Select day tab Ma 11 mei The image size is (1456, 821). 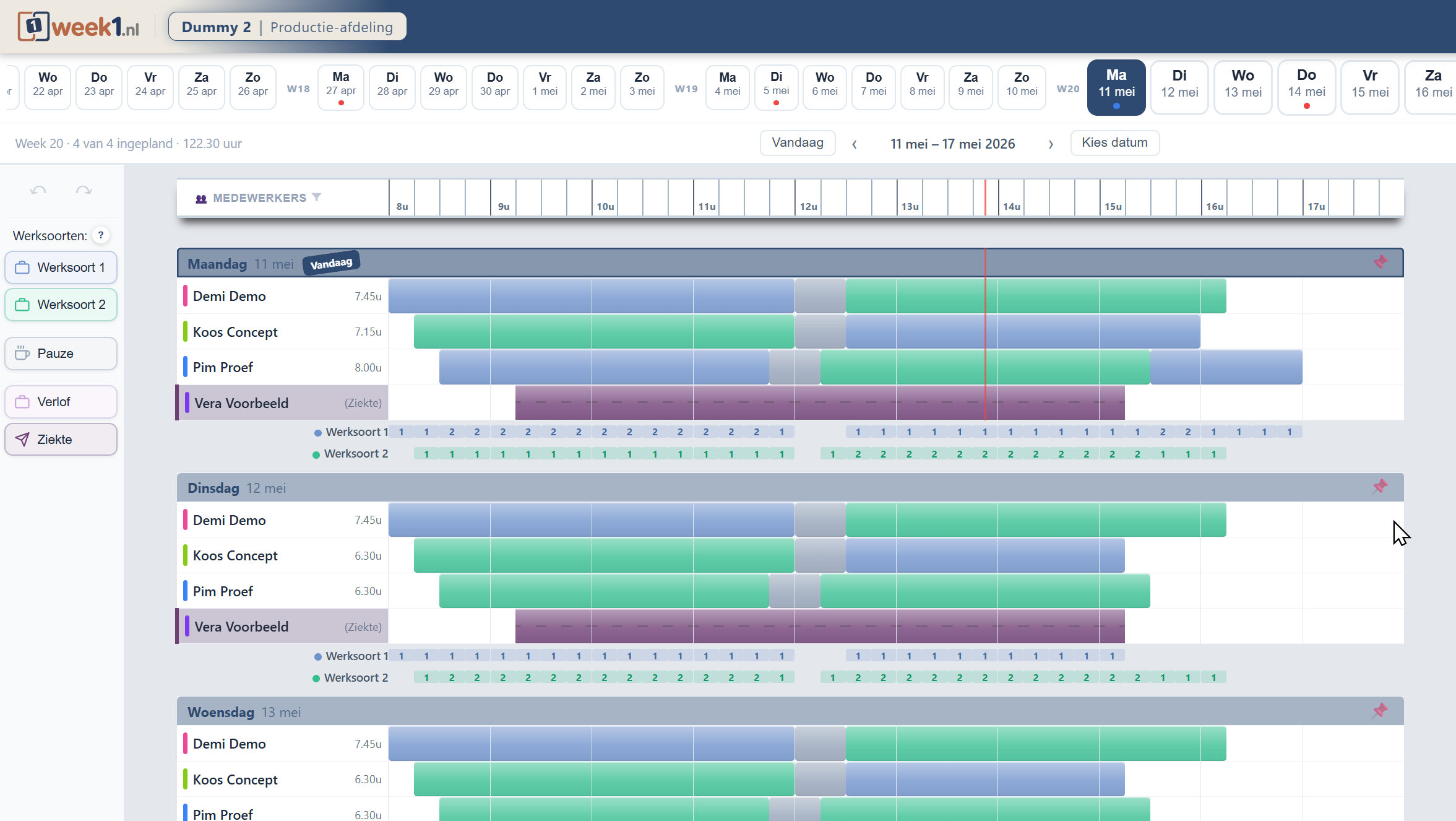pyautogui.click(x=1116, y=87)
